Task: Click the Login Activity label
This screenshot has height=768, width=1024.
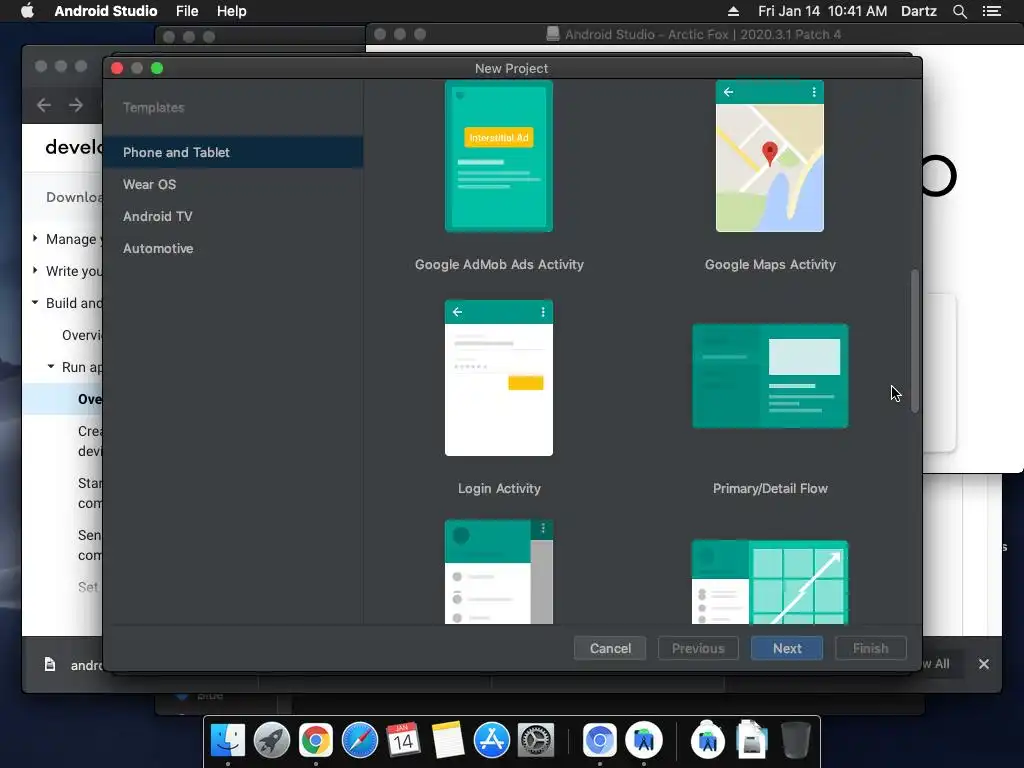Action: [499, 488]
